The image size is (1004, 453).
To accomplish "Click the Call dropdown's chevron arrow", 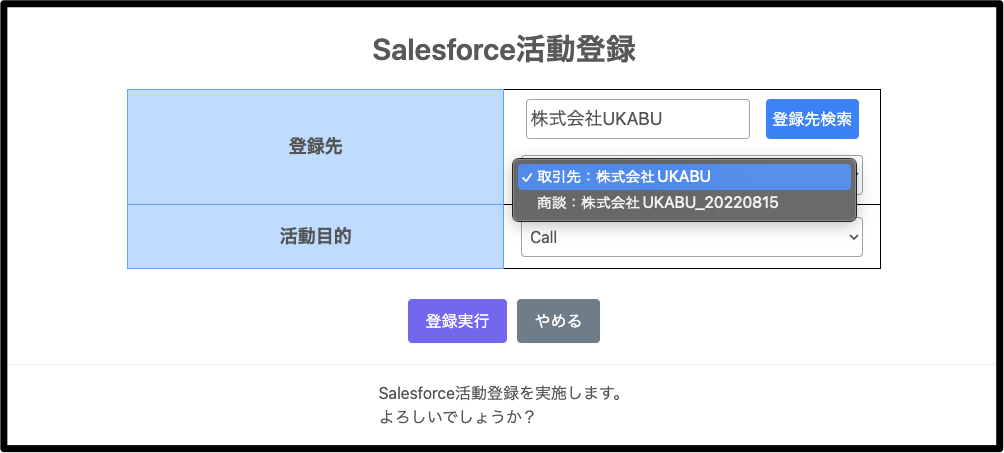I will pyautogui.click(x=852, y=237).
